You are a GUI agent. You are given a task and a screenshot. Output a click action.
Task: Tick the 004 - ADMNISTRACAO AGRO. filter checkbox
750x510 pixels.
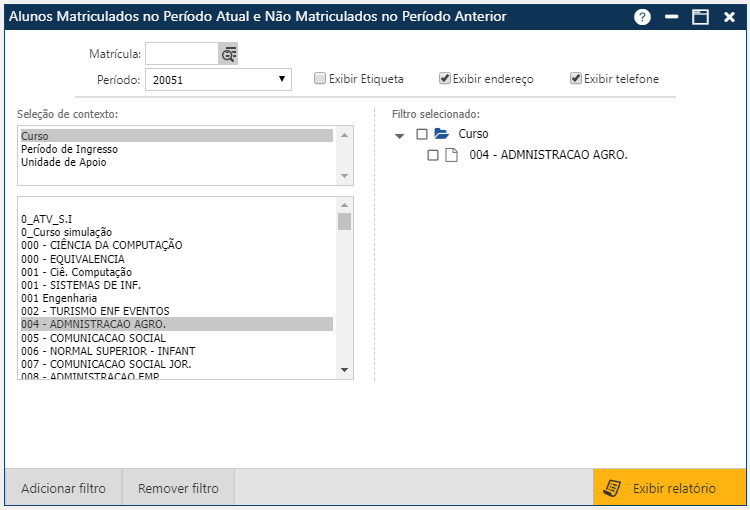pyautogui.click(x=433, y=155)
